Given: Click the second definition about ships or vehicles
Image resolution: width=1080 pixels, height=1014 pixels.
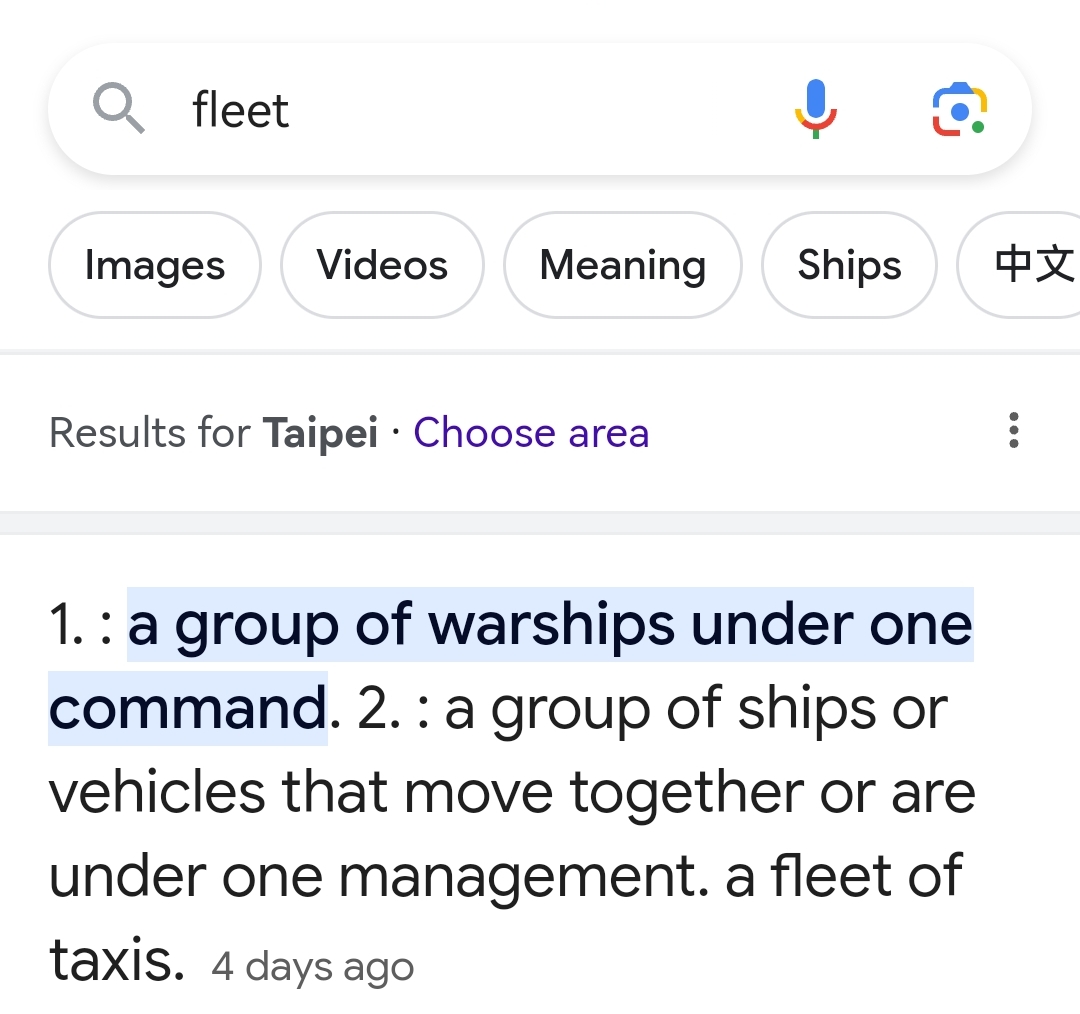Looking at the screenshot, I should pyautogui.click(x=512, y=792).
